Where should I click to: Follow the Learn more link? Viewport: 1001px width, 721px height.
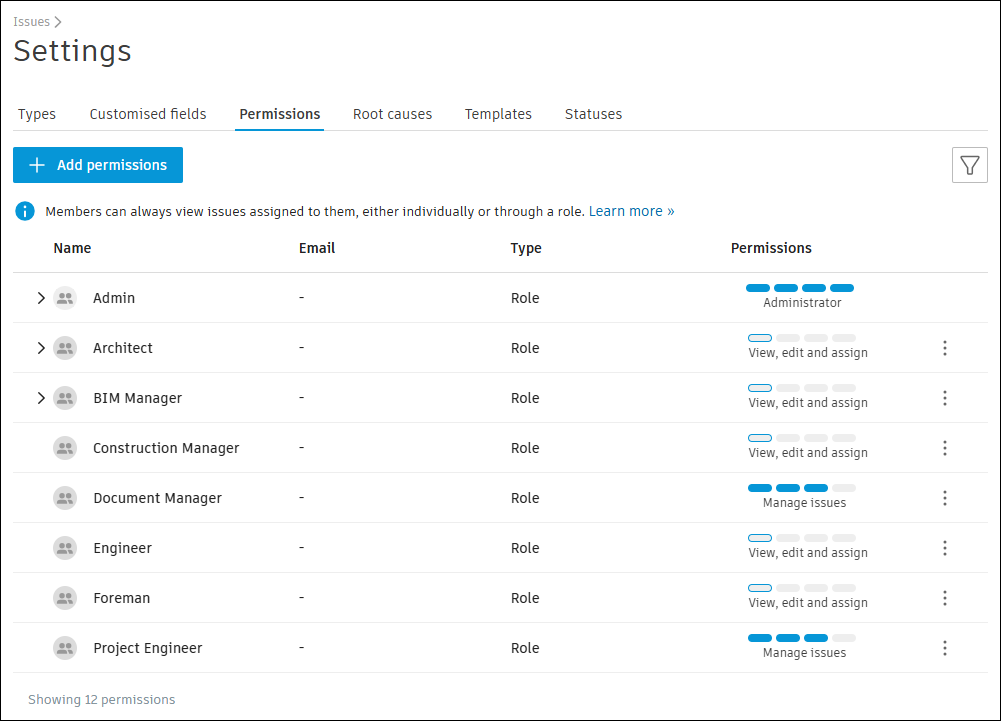[x=631, y=211]
